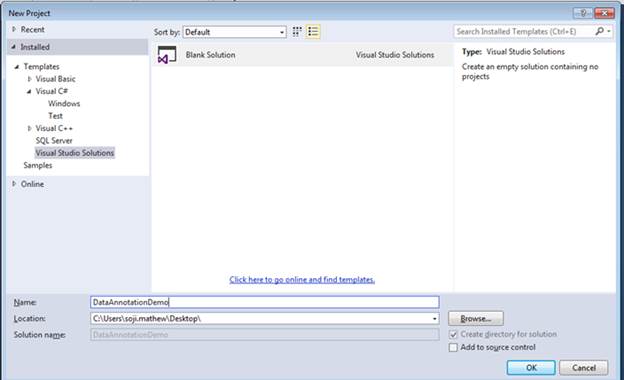Expand the Visual Basic node
624x380 pixels.
pyautogui.click(x=29, y=79)
